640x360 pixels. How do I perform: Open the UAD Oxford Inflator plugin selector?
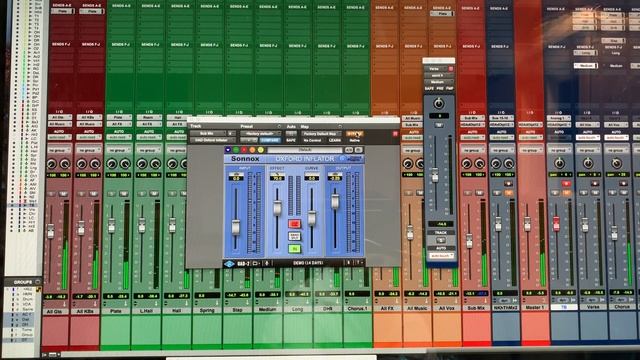[212, 140]
